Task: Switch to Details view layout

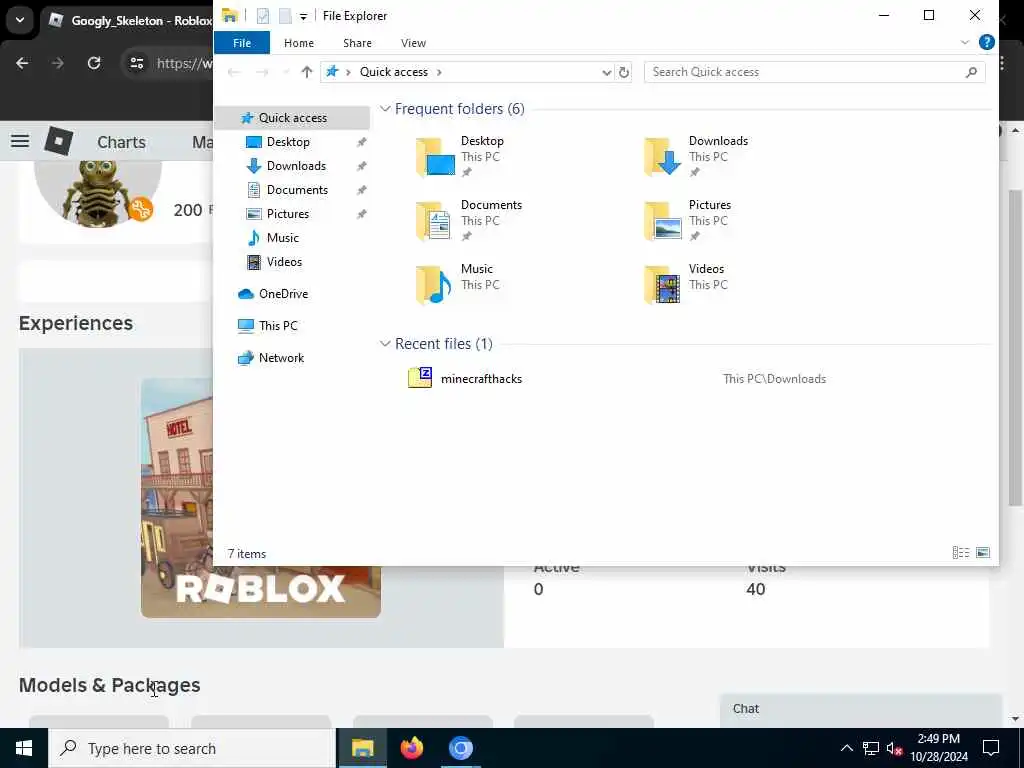Action: point(961,553)
